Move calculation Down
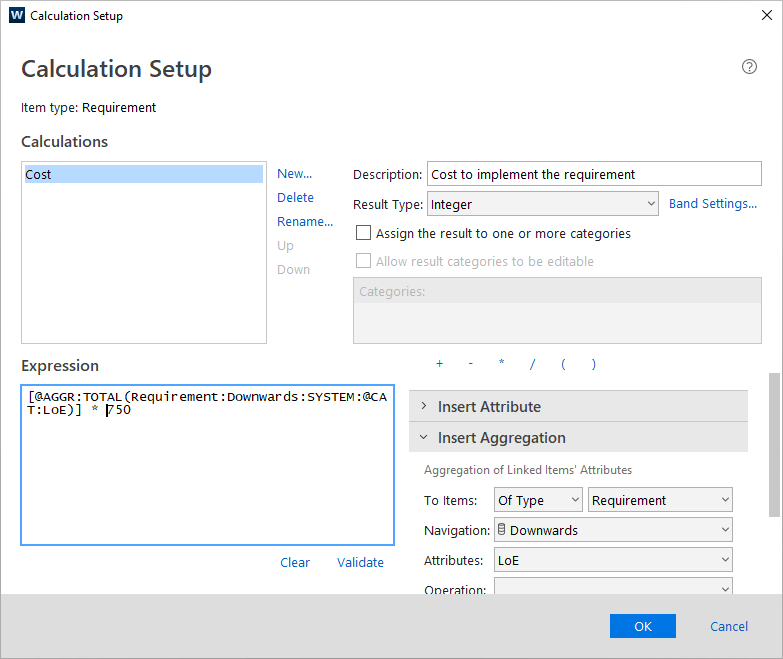The height and width of the screenshot is (659, 783). (x=294, y=270)
